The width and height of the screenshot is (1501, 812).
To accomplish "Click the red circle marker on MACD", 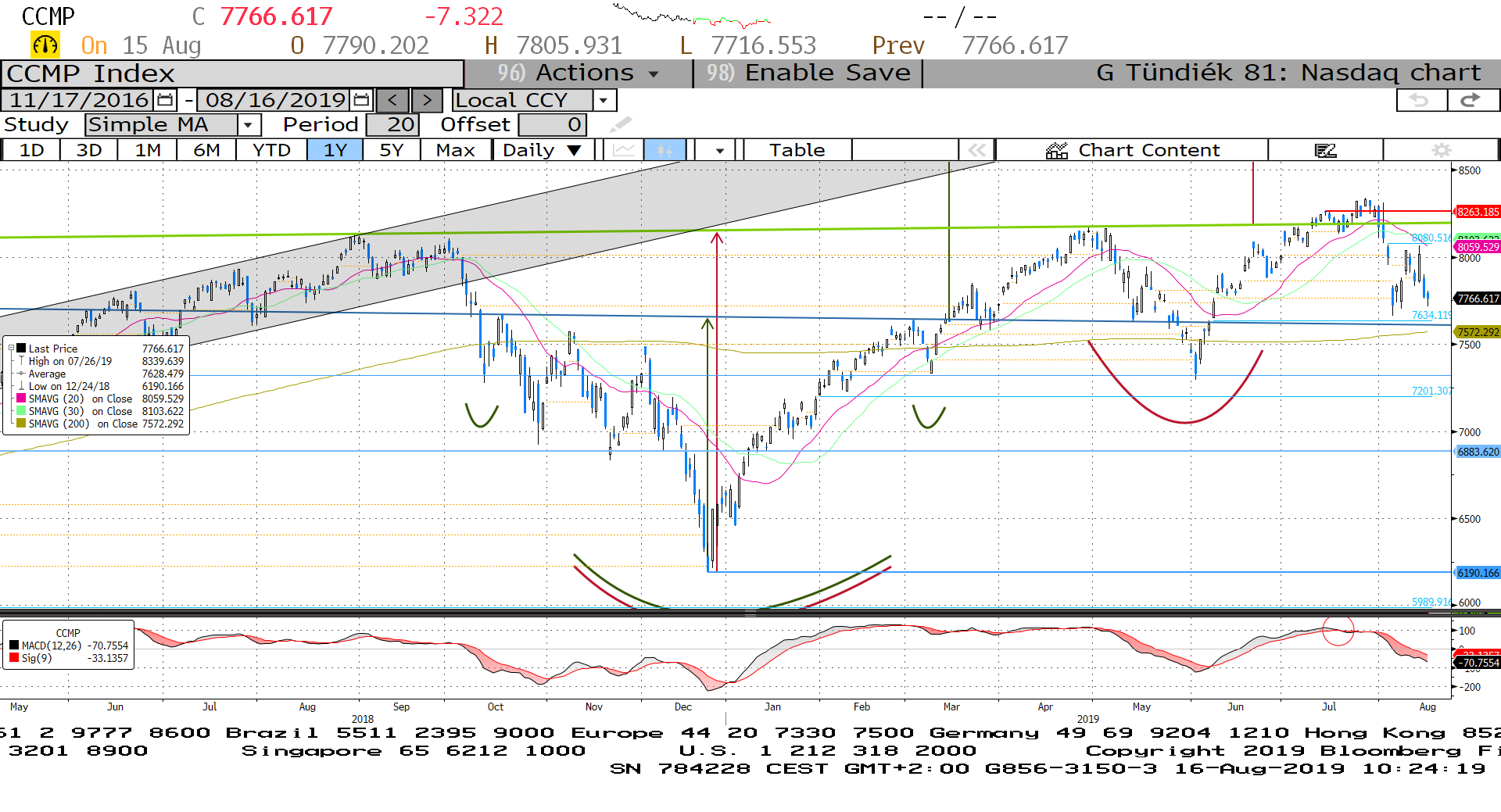I will coord(1338,630).
